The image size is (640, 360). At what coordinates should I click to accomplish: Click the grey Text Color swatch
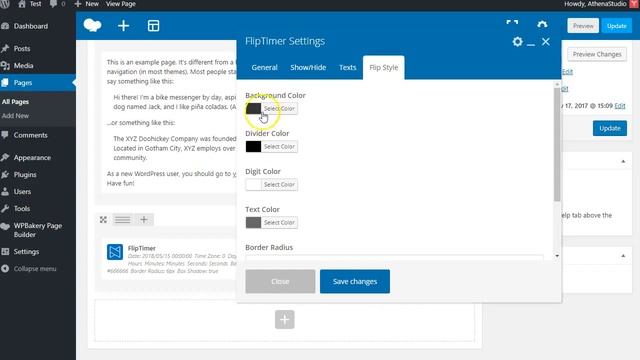pos(253,222)
